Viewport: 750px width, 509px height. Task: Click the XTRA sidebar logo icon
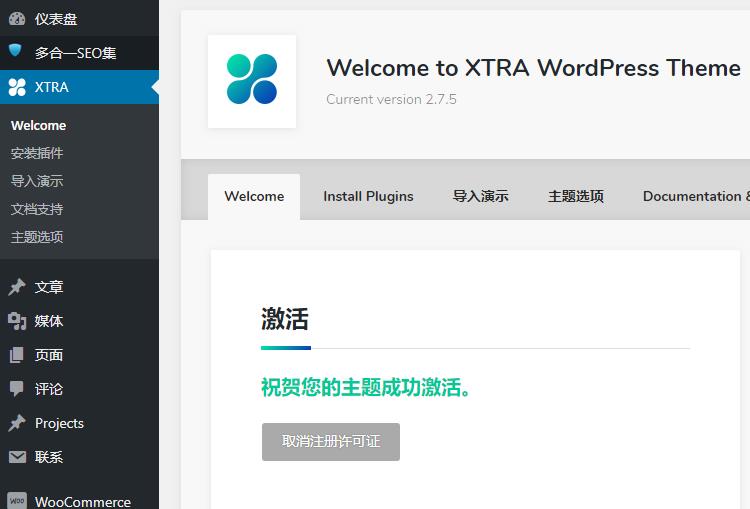(17, 87)
